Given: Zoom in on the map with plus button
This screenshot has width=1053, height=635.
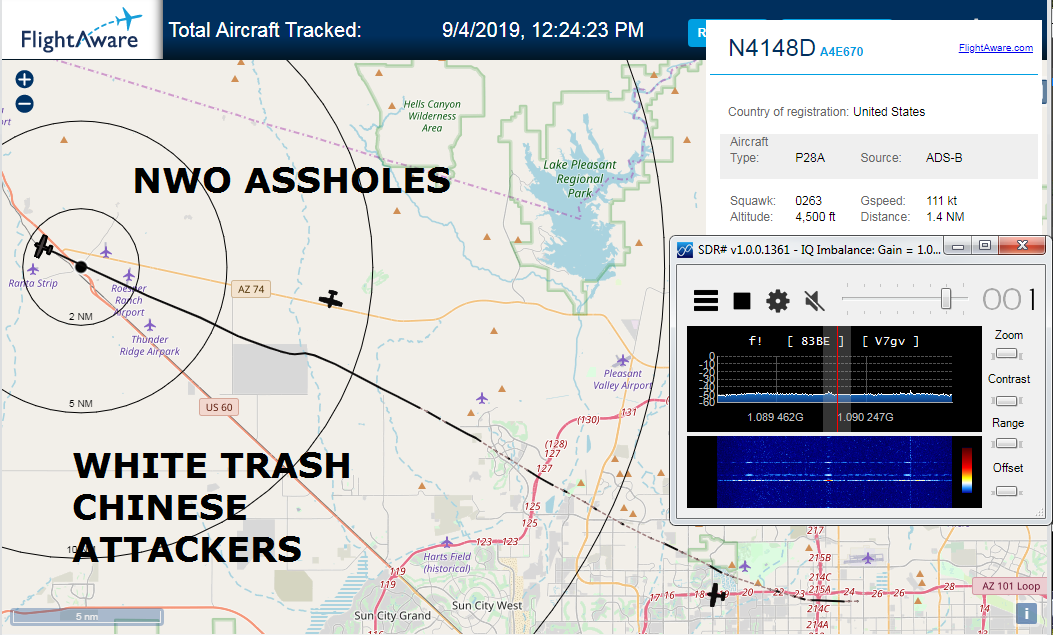Looking at the screenshot, I should [x=24, y=79].
